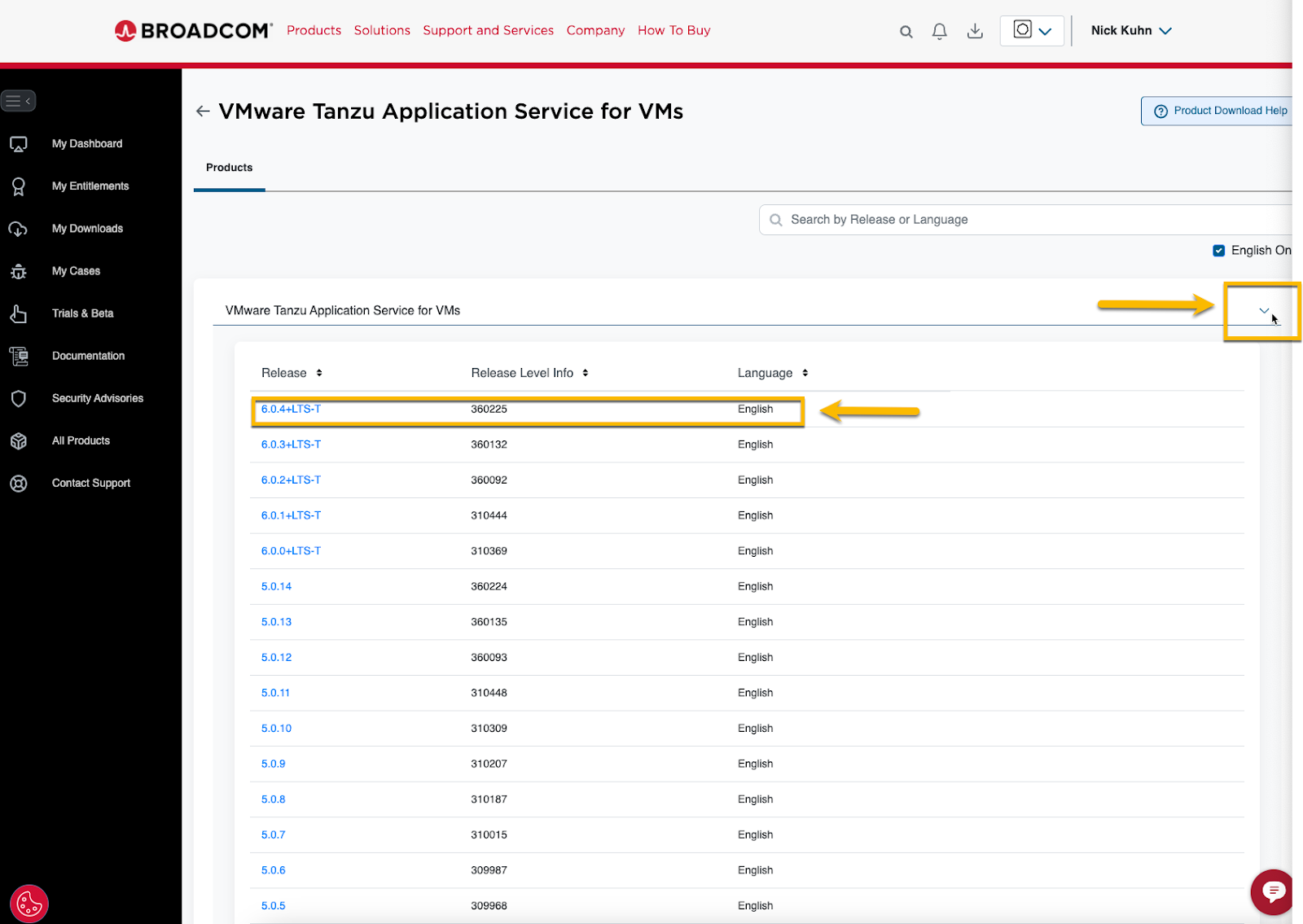Open Contact Support in sidebar
Viewport: 1303px width, 924px height.
(x=91, y=483)
